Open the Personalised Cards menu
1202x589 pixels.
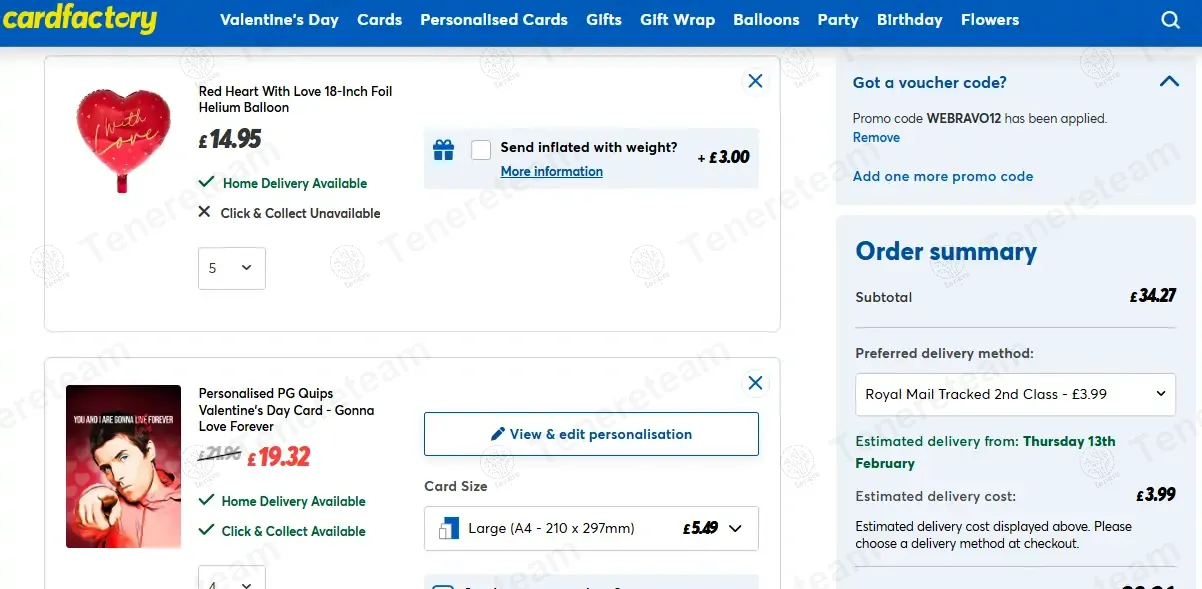[x=494, y=20]
